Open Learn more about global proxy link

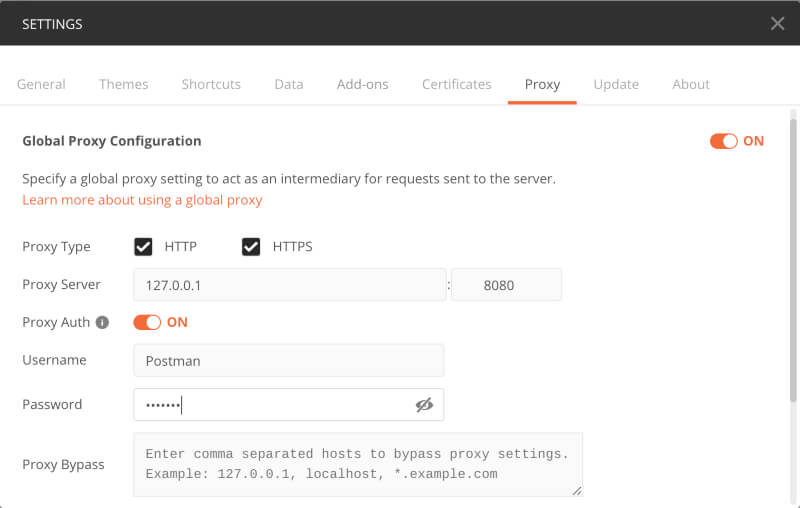point(142,200)
